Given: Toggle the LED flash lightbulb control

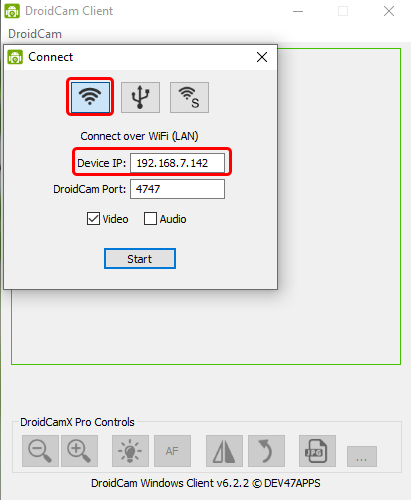Looking at the screenshot, I should (130, 451).
